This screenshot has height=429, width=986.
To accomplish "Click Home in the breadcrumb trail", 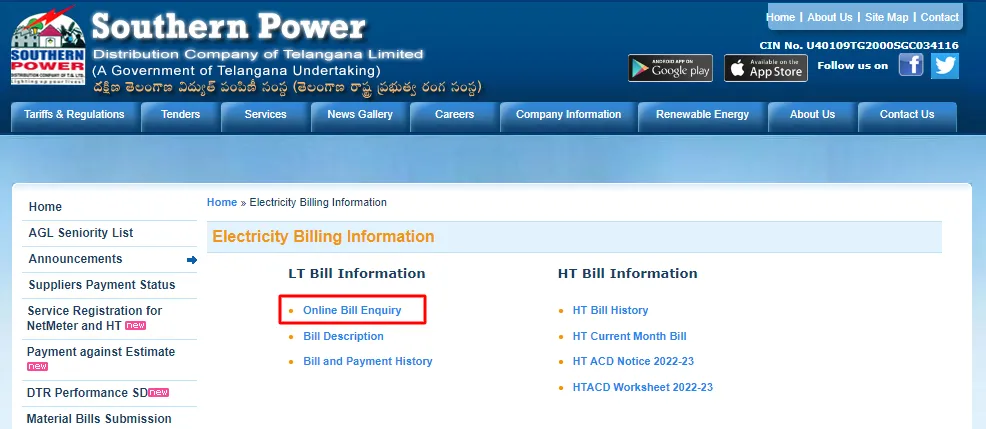I will pyautogui.click(x=221, y=202).
